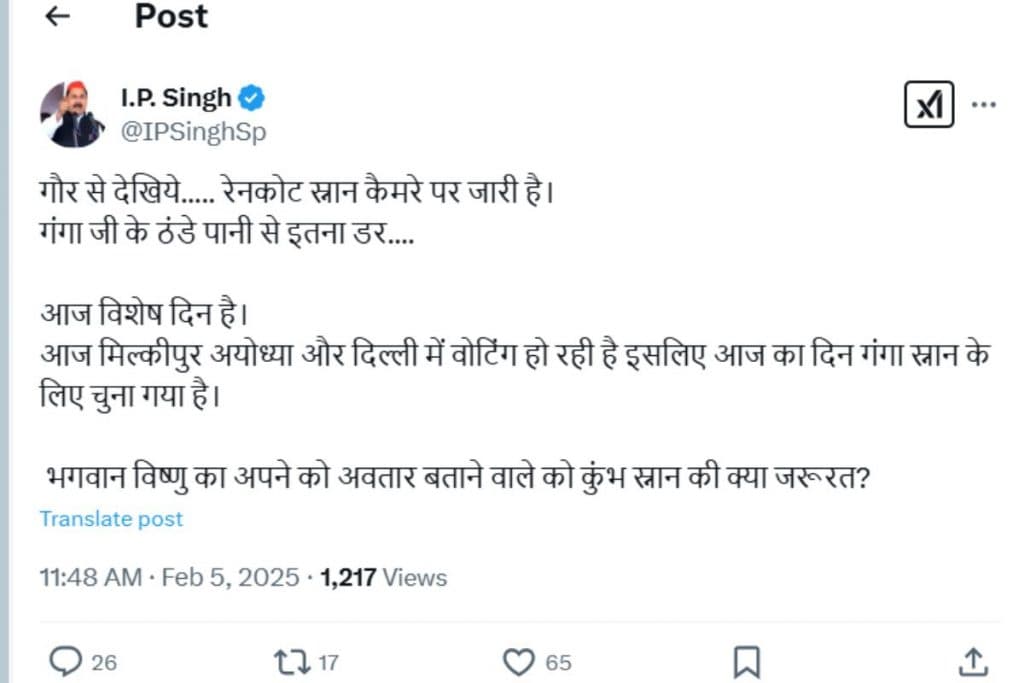Bookmark this post
1024x683 pixels.
click(x=747, y=661)
